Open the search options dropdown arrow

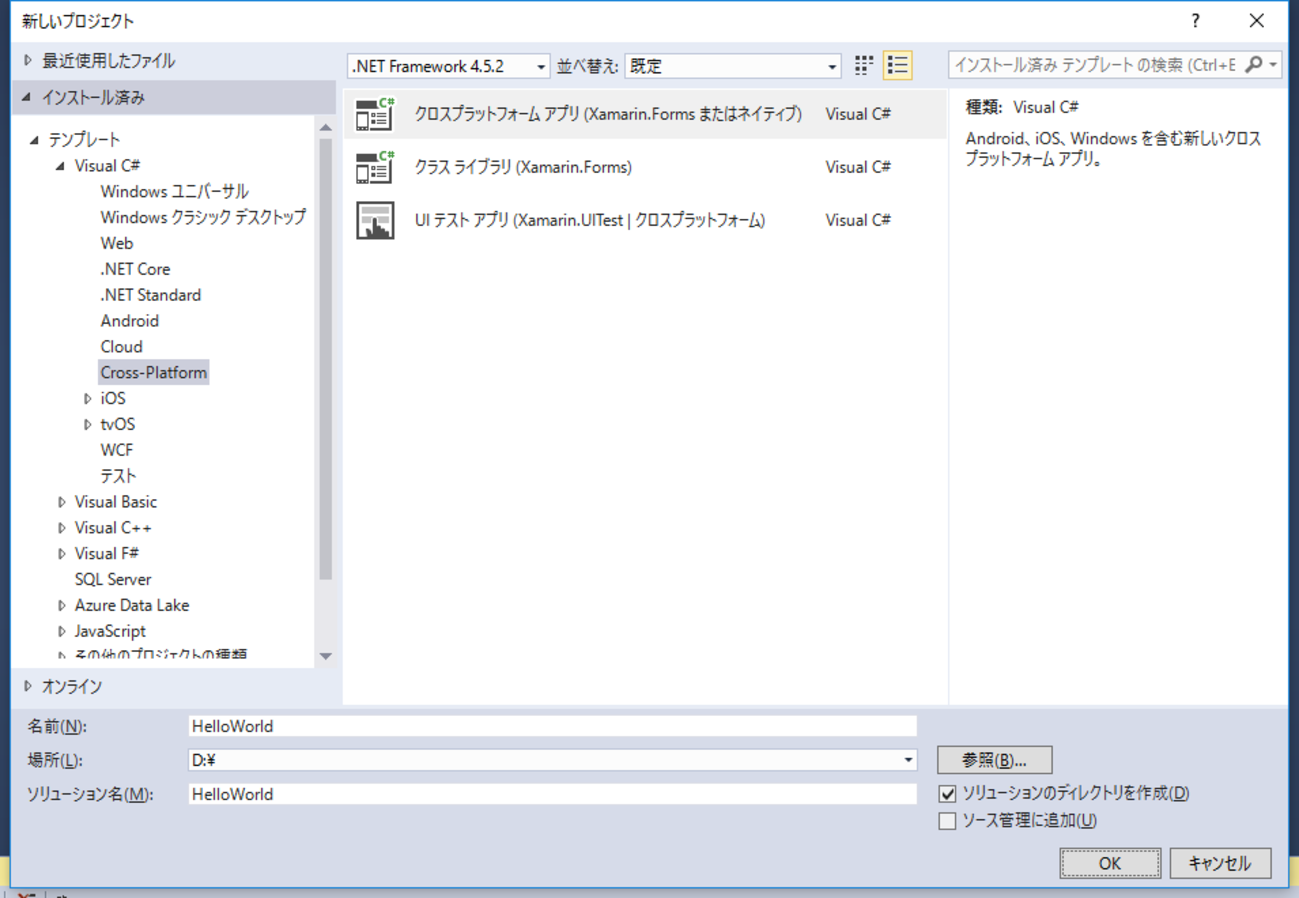(1273, 65)
